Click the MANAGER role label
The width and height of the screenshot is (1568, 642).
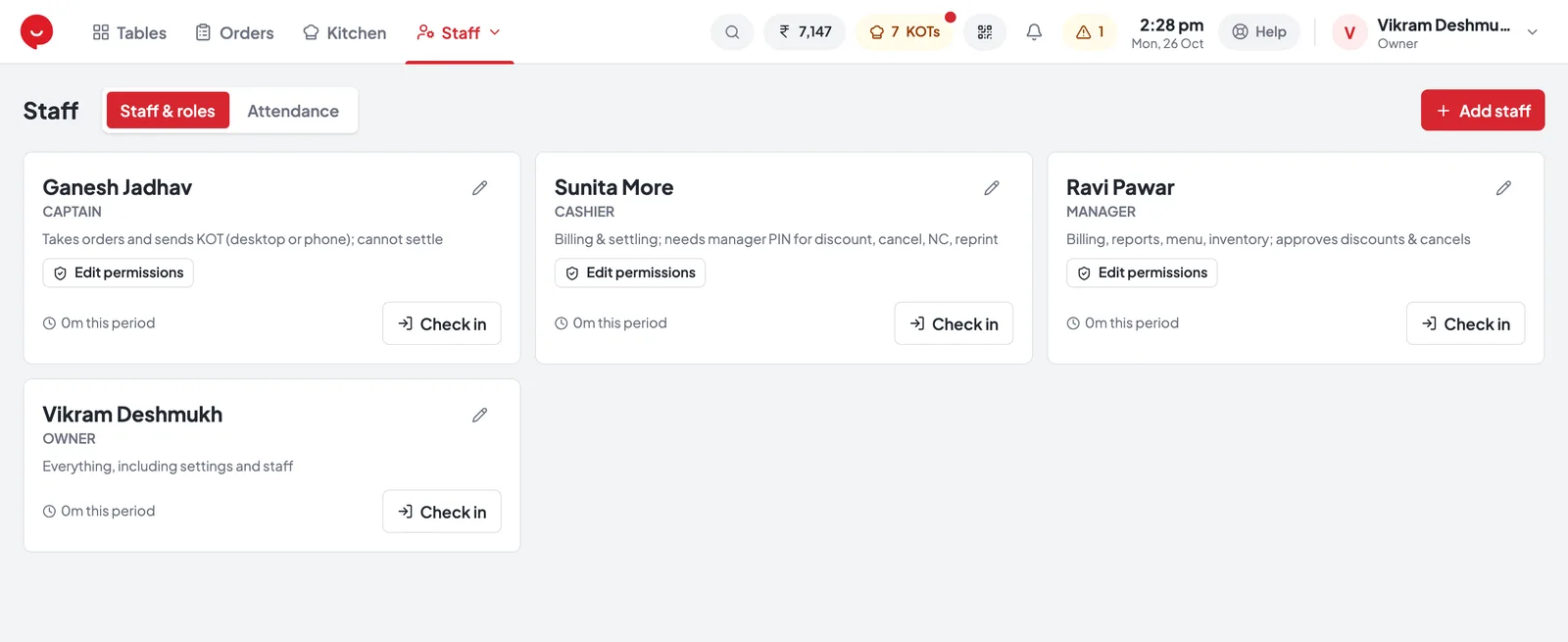[1101, 212]
